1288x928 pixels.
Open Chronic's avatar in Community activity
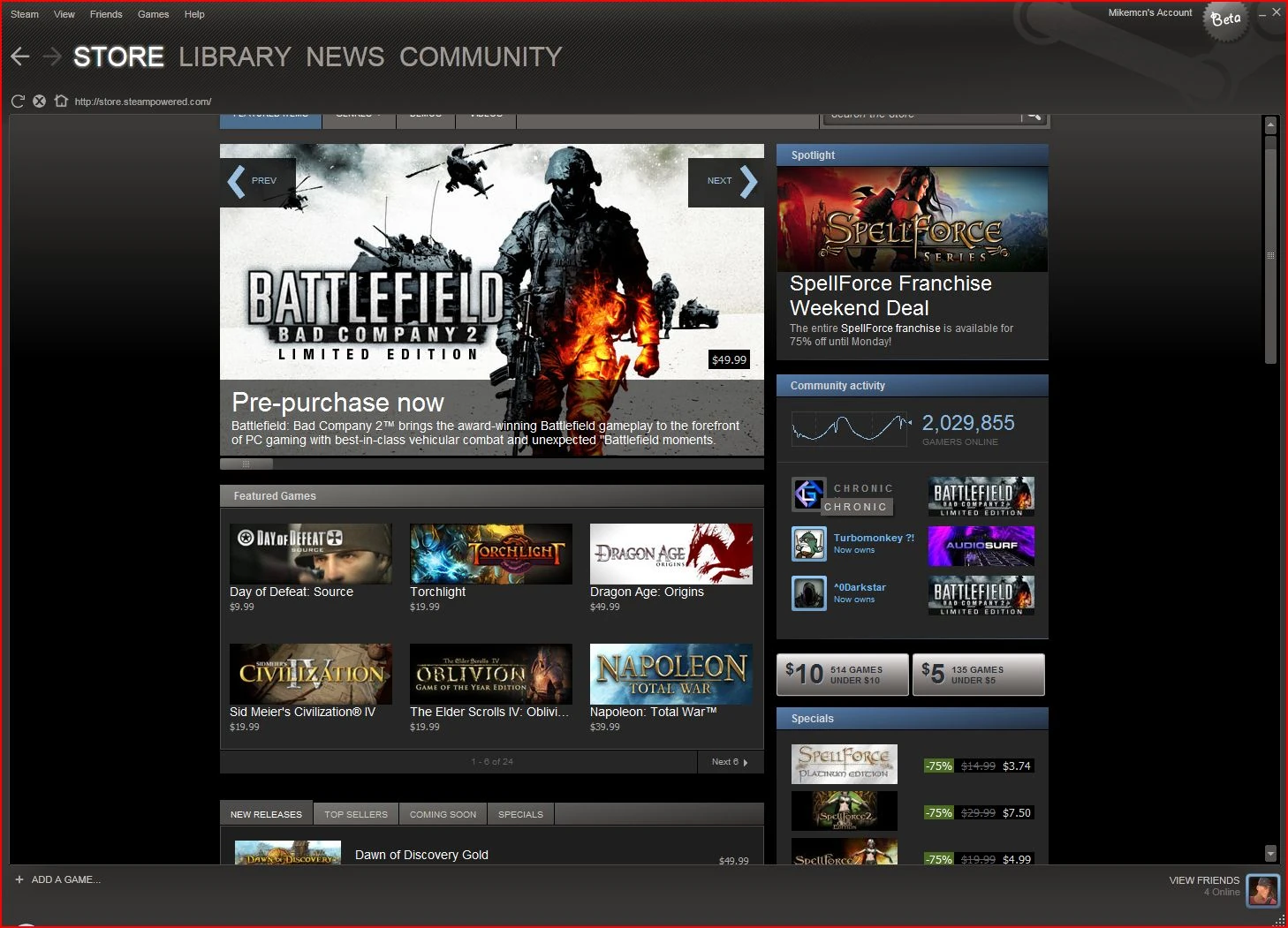pyautogui.click(x=808, y=494)
